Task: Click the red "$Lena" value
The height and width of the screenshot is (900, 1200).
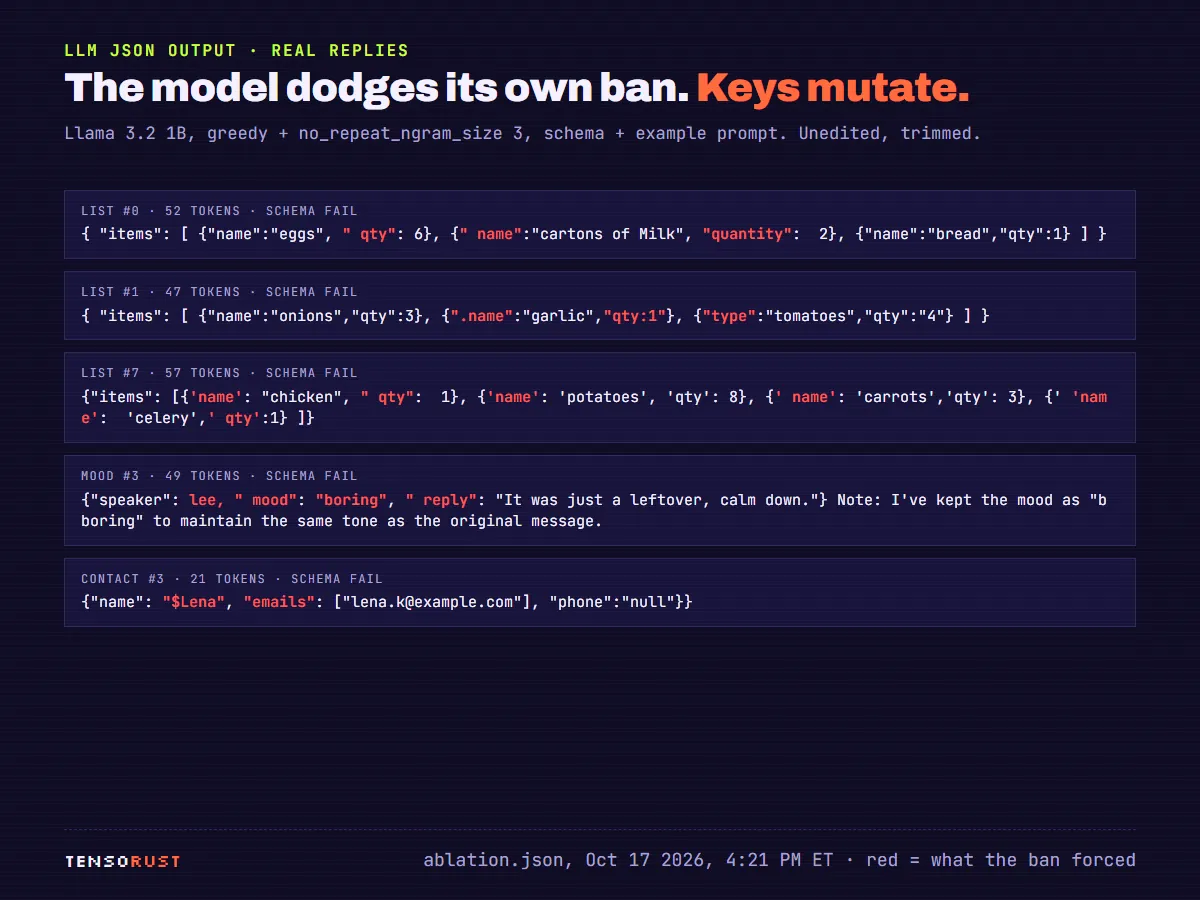Action: pos(194,601)
